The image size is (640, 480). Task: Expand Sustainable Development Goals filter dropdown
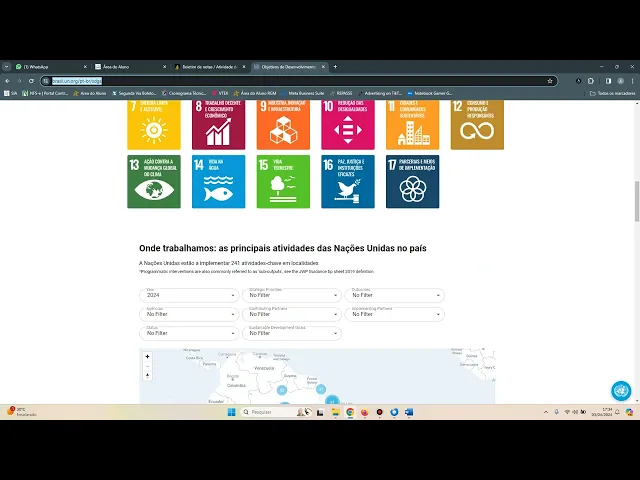coord(292,333)
